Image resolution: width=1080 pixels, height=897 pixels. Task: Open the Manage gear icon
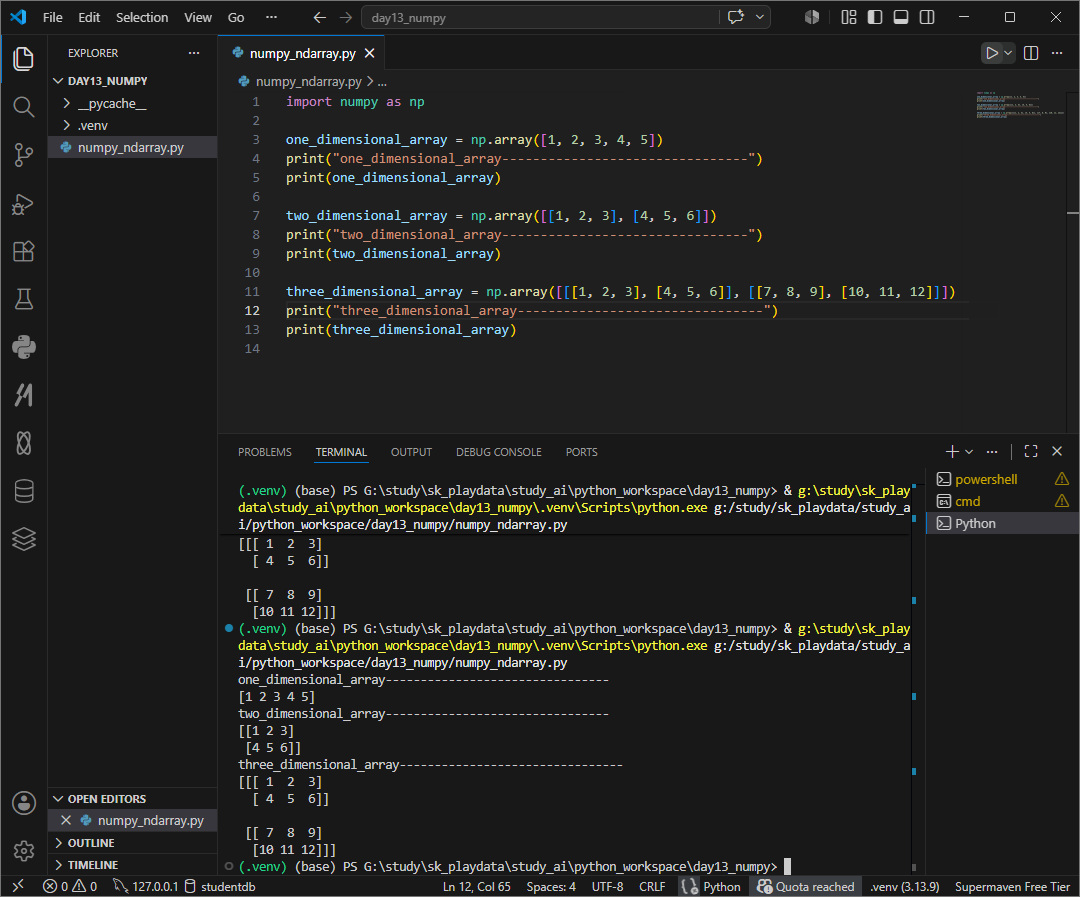pyautogui.click(x=23, y=851)
